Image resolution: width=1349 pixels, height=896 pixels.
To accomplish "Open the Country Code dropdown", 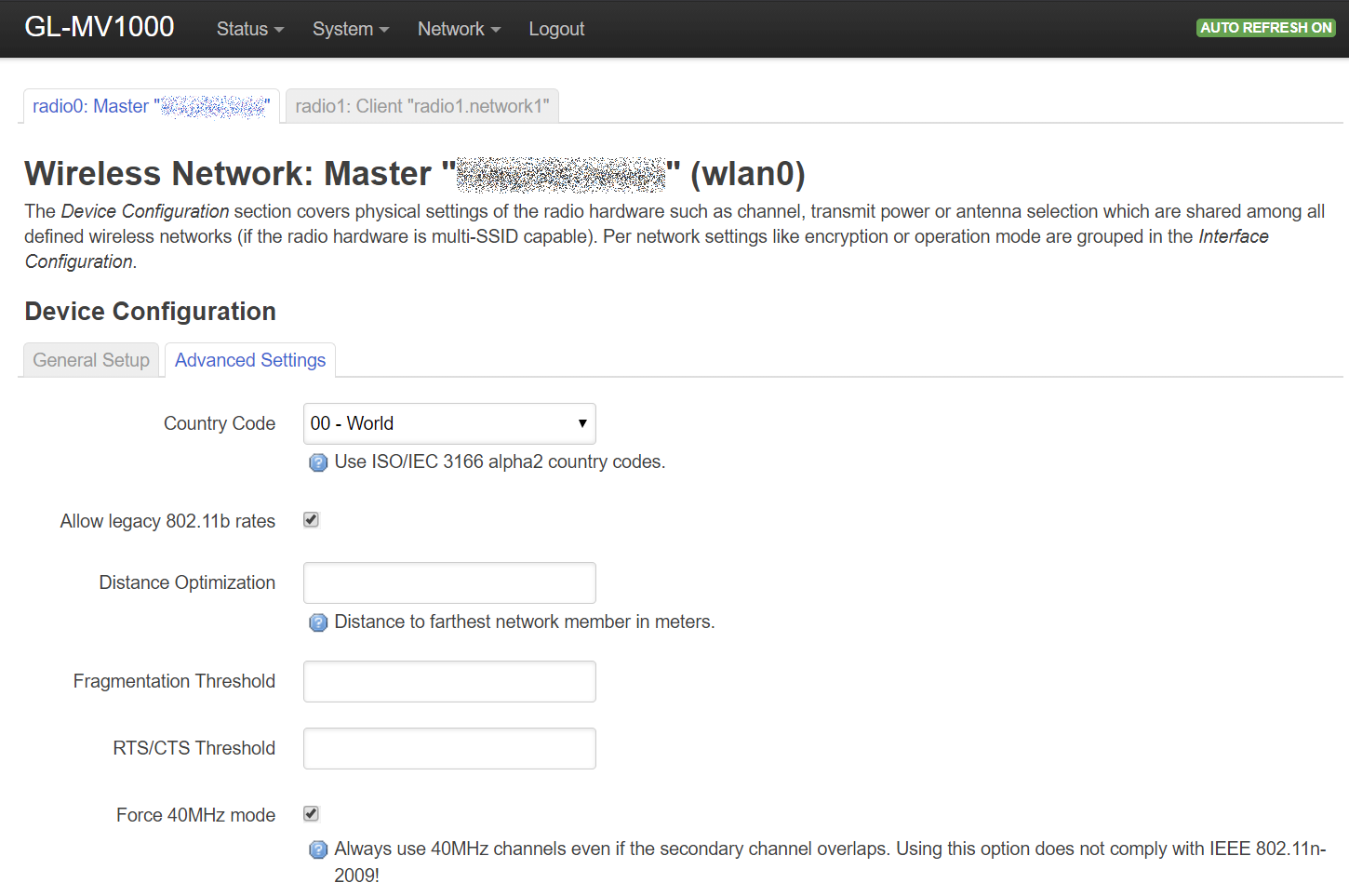I will click(449, 423).
